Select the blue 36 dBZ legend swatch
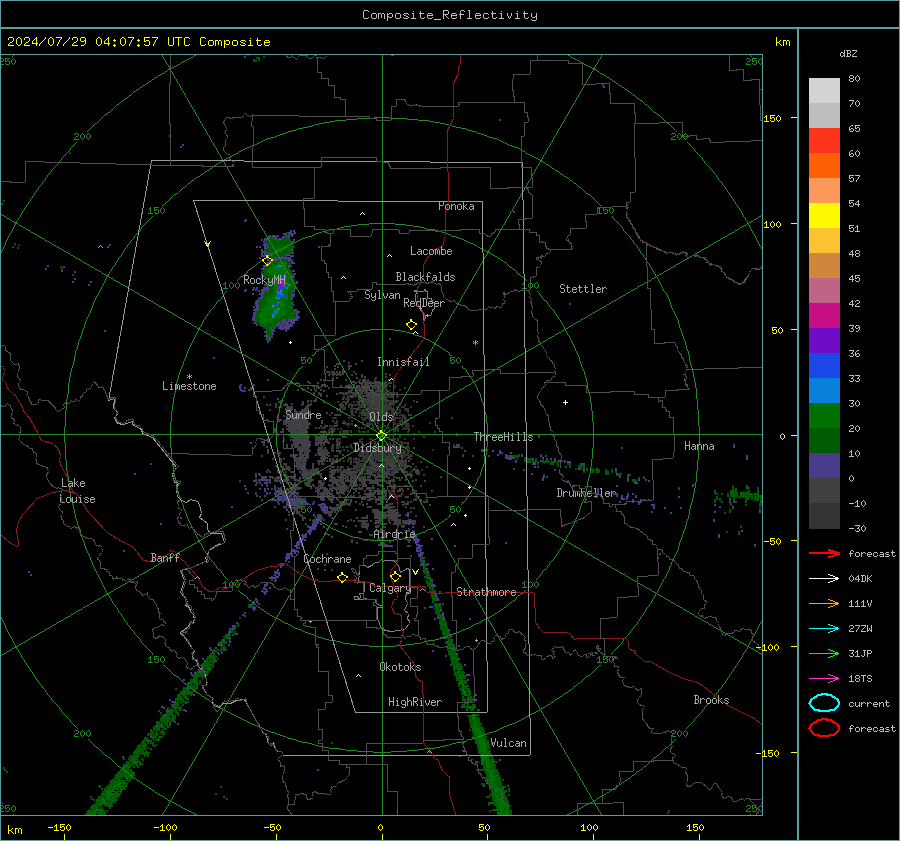 (824, 366)
